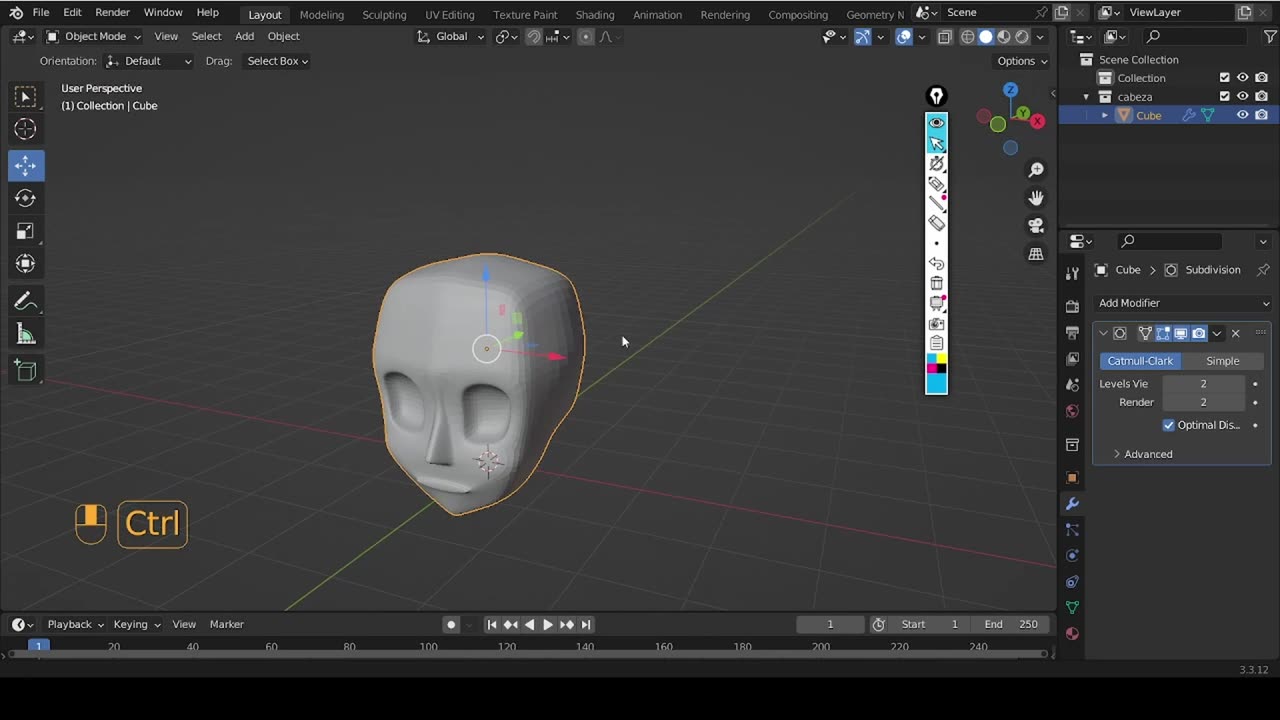This screenshot has height=720, width=1280.
Task: Open the File menu
Action: [41, 13]
